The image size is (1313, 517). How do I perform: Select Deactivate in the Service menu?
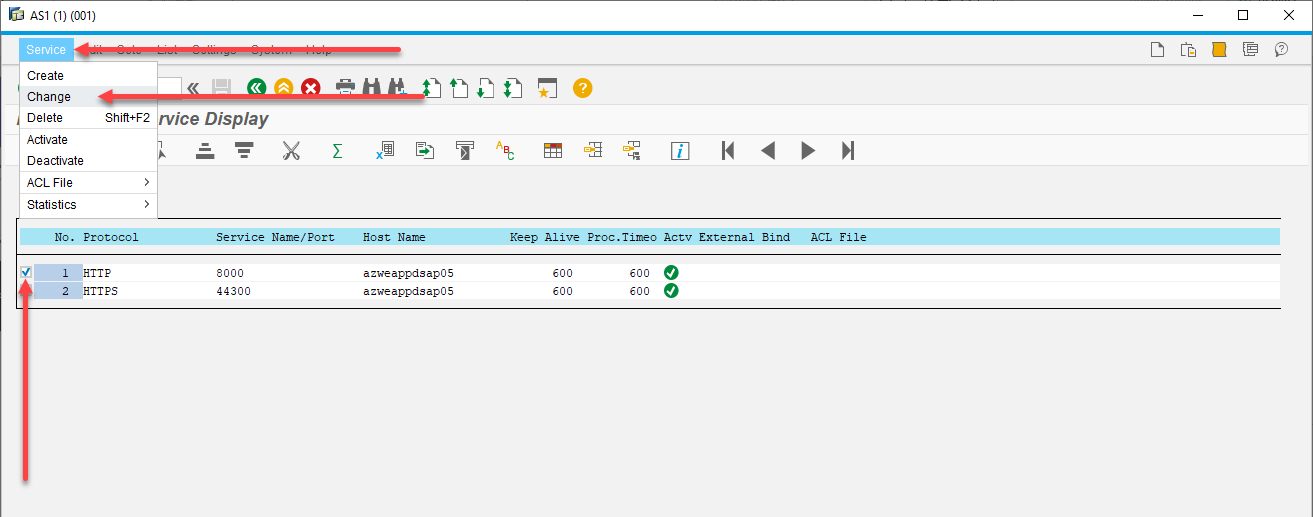click(x=55, y=161)
